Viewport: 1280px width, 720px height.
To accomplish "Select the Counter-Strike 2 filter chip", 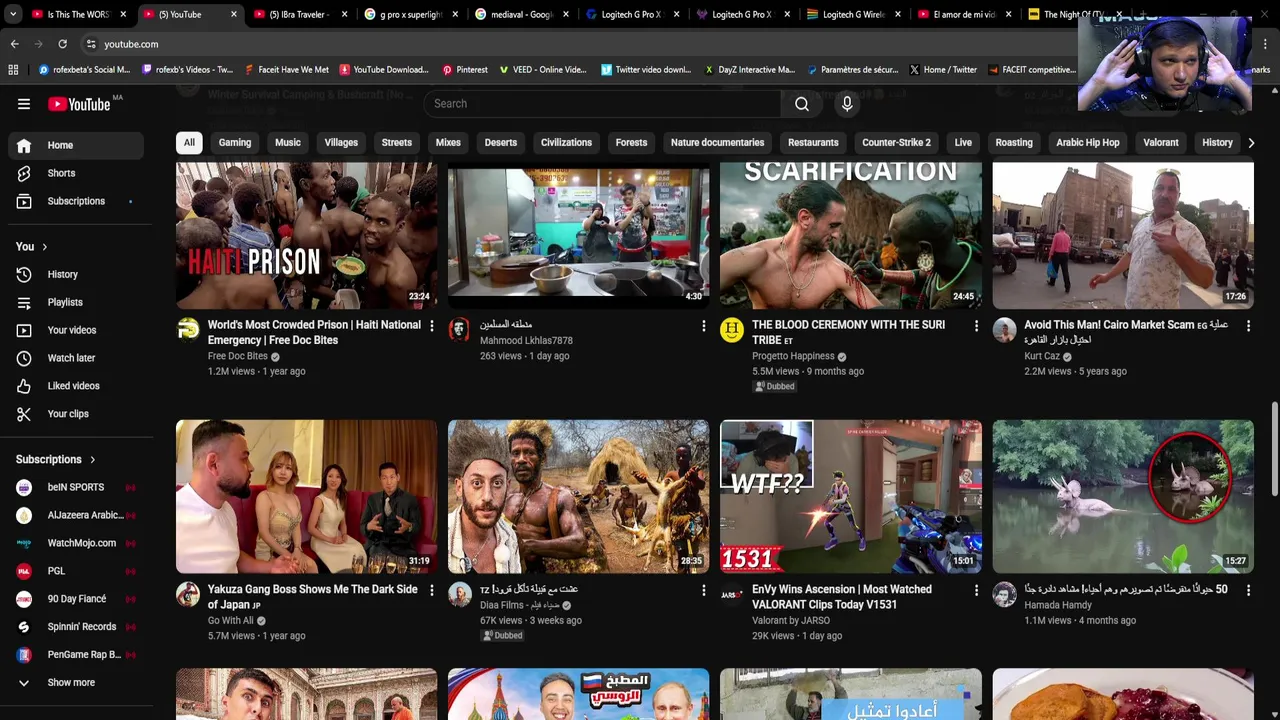I will click(x=896, y=143).
